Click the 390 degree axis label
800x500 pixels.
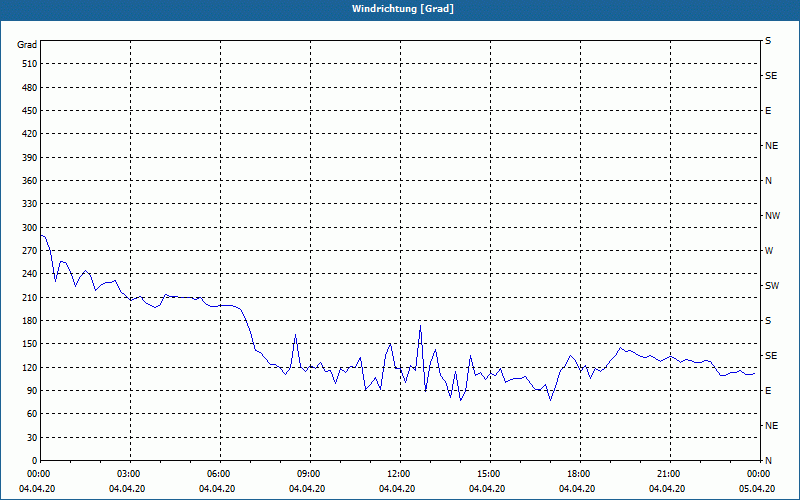point(30,158)
